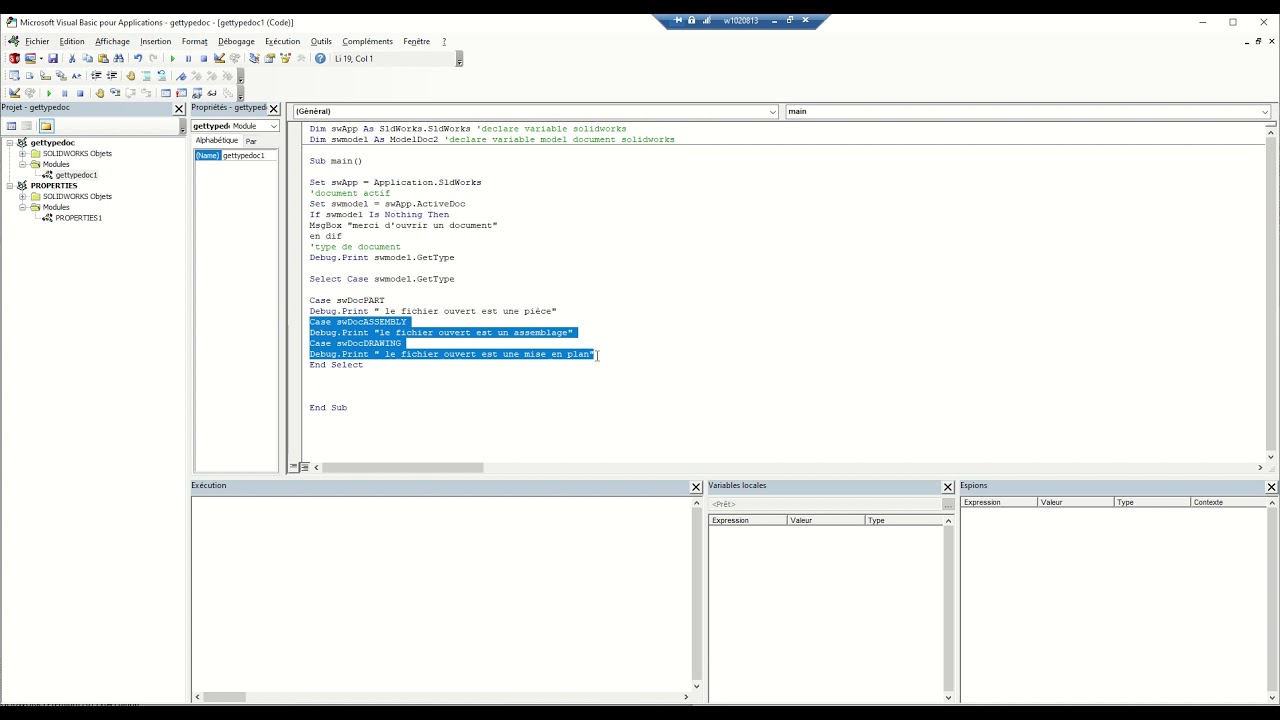Click View Code in the Projet panel
The width and height of the screenshot is (1280, 720).
(x=11, y=126)
